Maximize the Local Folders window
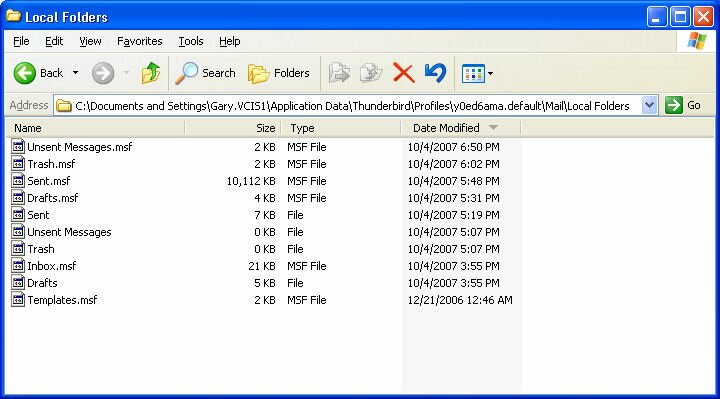Screen dimensions: 720x399 680,17
